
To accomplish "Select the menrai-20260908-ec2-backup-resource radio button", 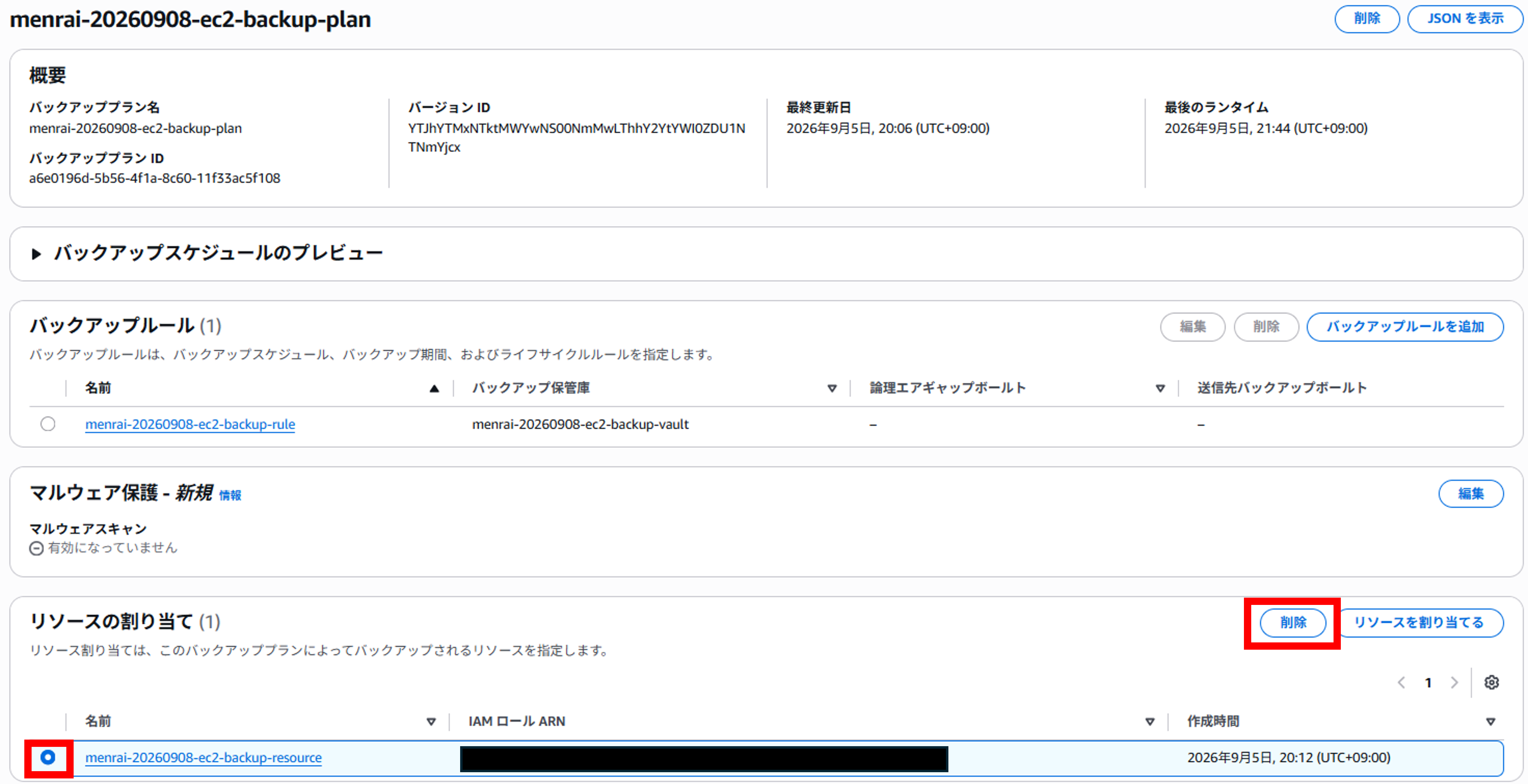I will pyautogui.click(x=48, y=757).
